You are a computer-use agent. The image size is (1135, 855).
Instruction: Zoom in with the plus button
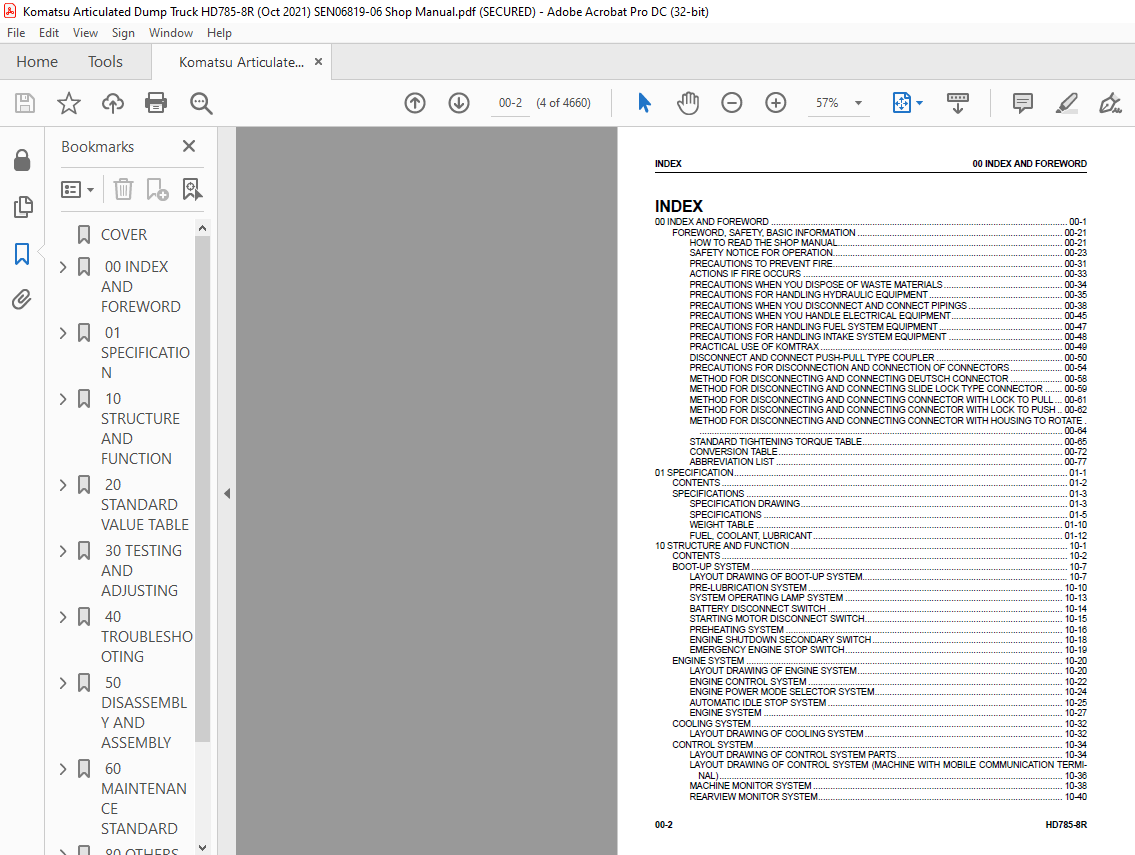pos(776,103)
